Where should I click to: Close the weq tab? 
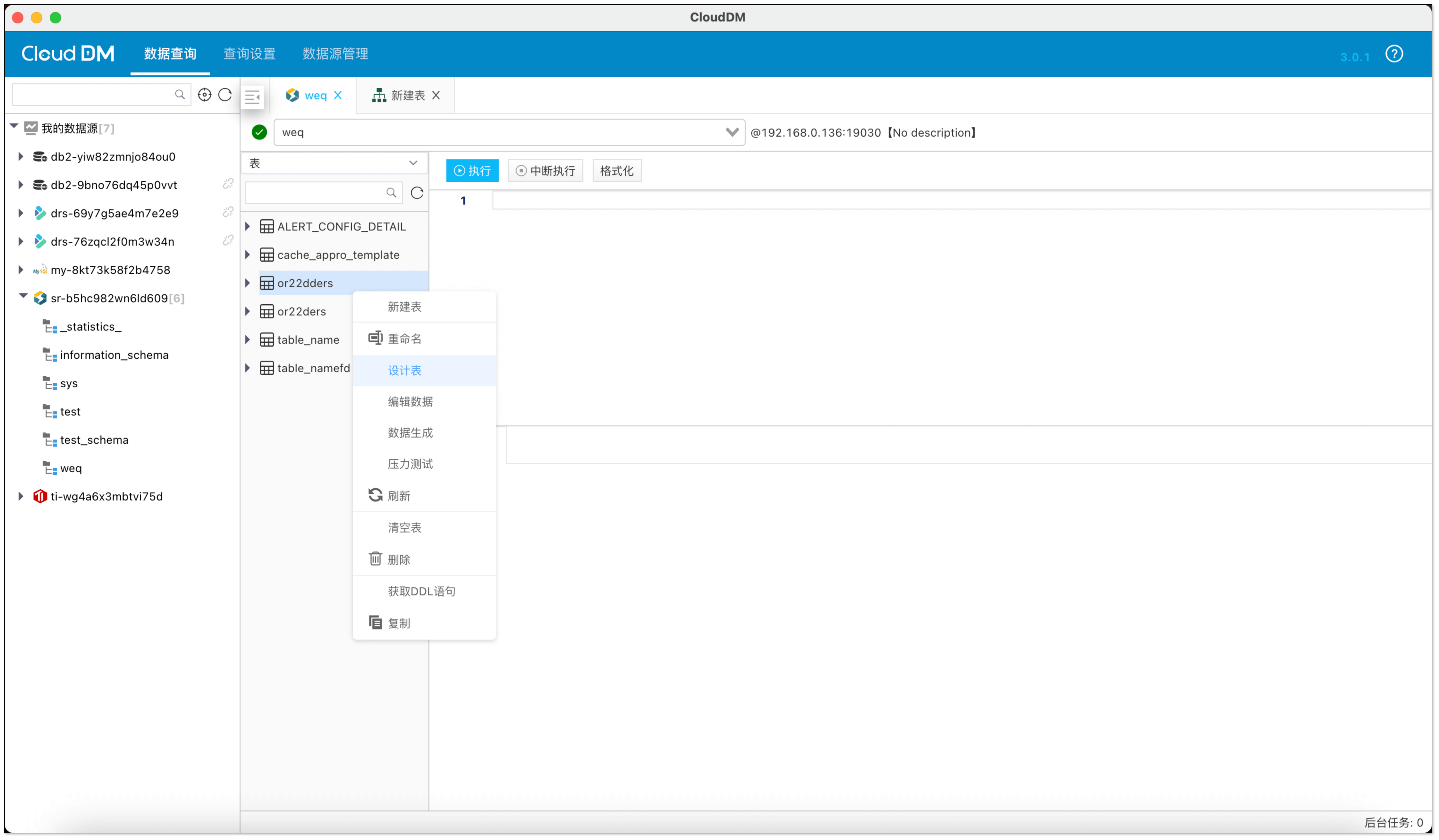[338, 95]
